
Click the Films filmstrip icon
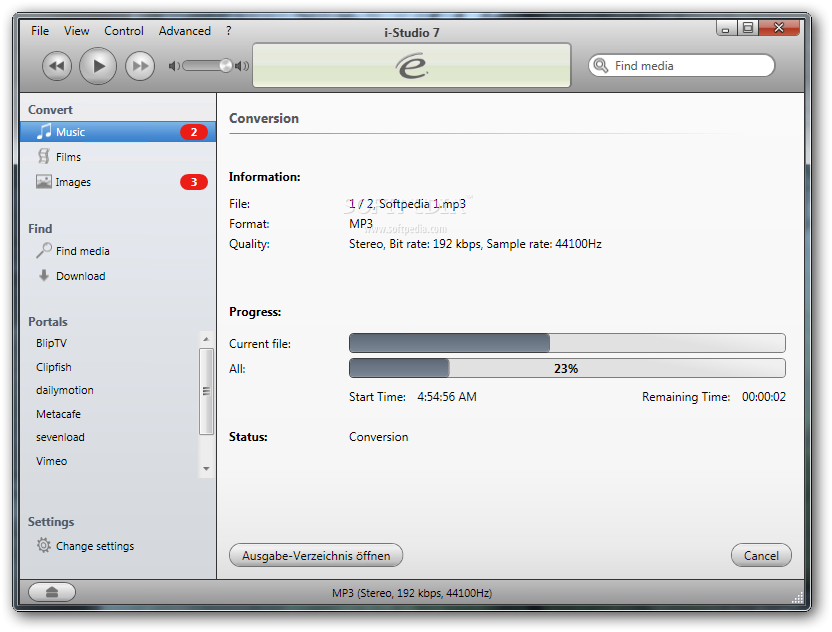pos(44,156)
